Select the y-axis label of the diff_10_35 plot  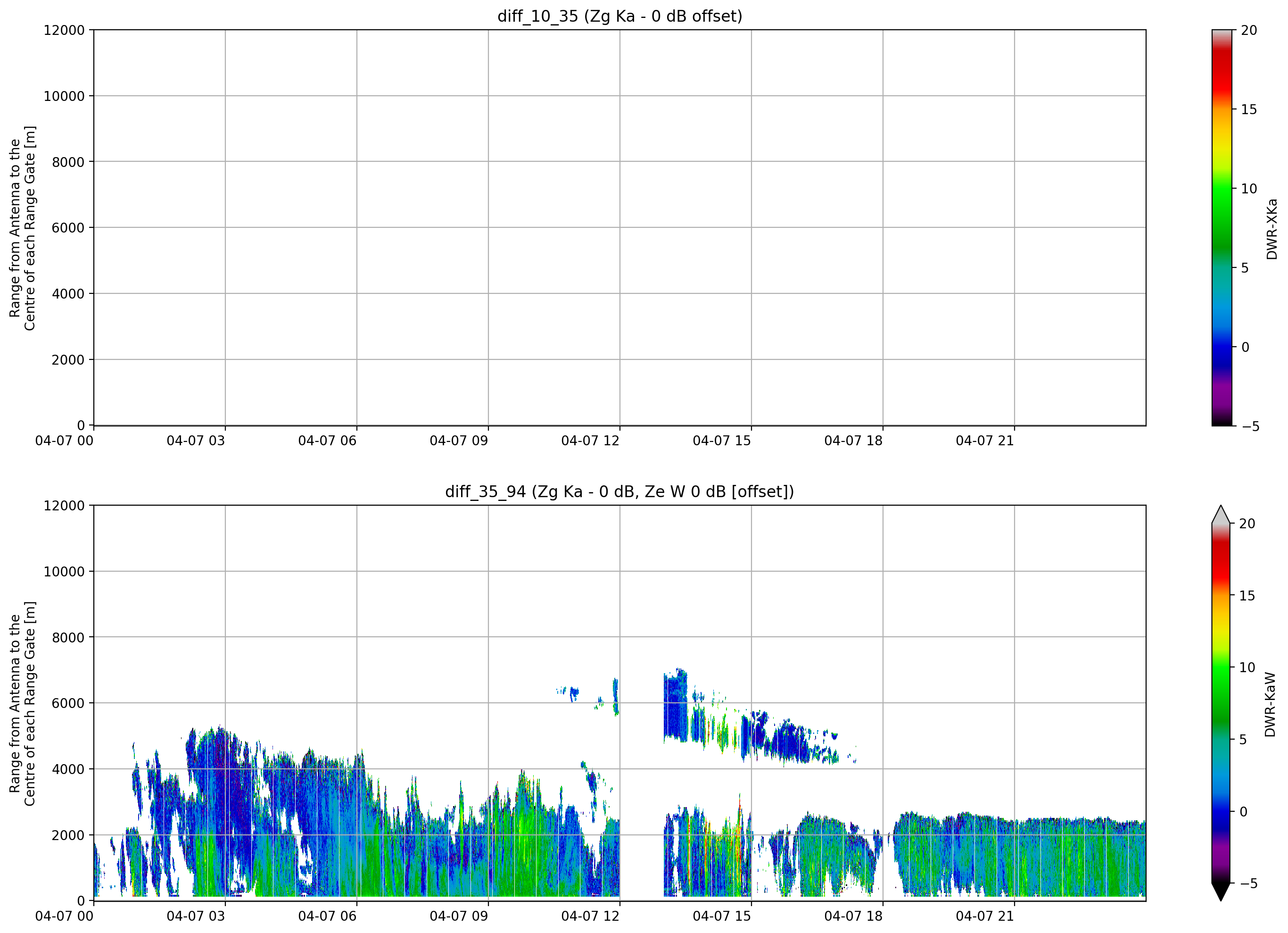(22, 228)
